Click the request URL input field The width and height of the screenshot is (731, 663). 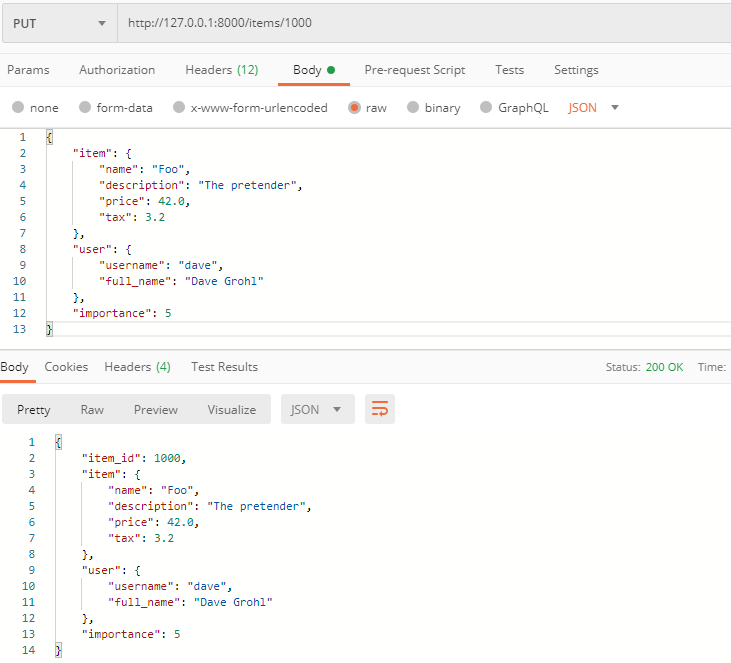click(420, 23)
